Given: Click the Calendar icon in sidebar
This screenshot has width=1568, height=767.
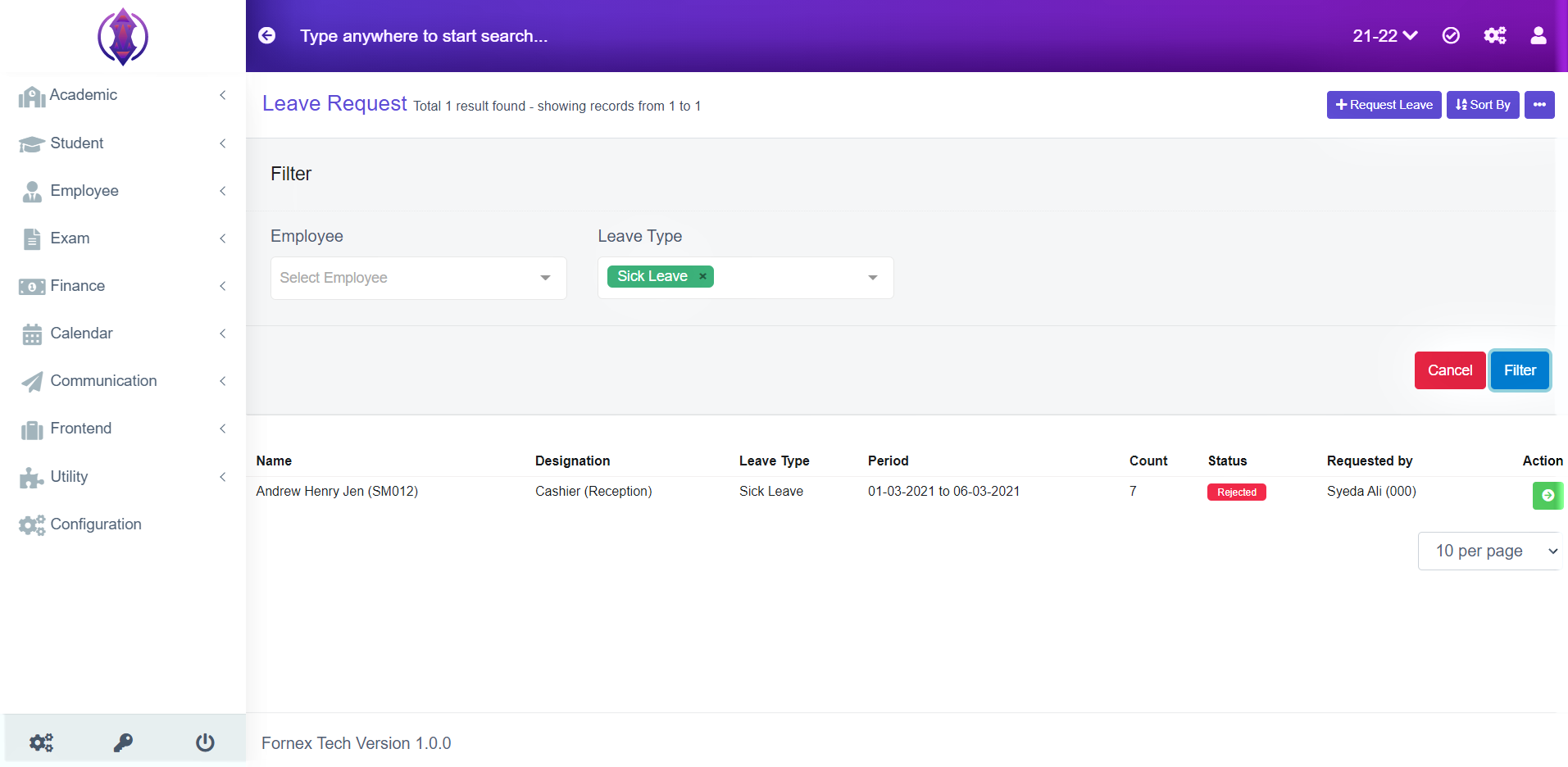Looking at the screenshot, I should point(32,334).
